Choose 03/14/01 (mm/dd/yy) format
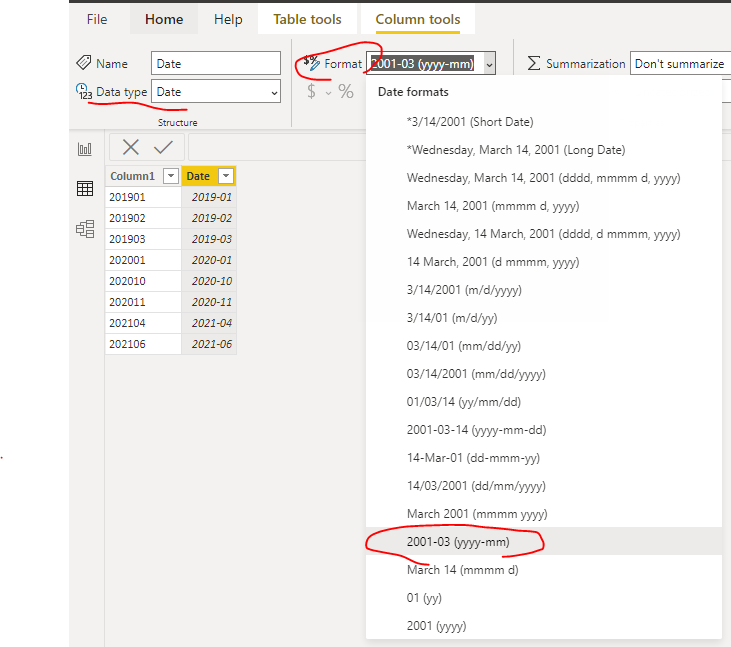 [544, 345]
